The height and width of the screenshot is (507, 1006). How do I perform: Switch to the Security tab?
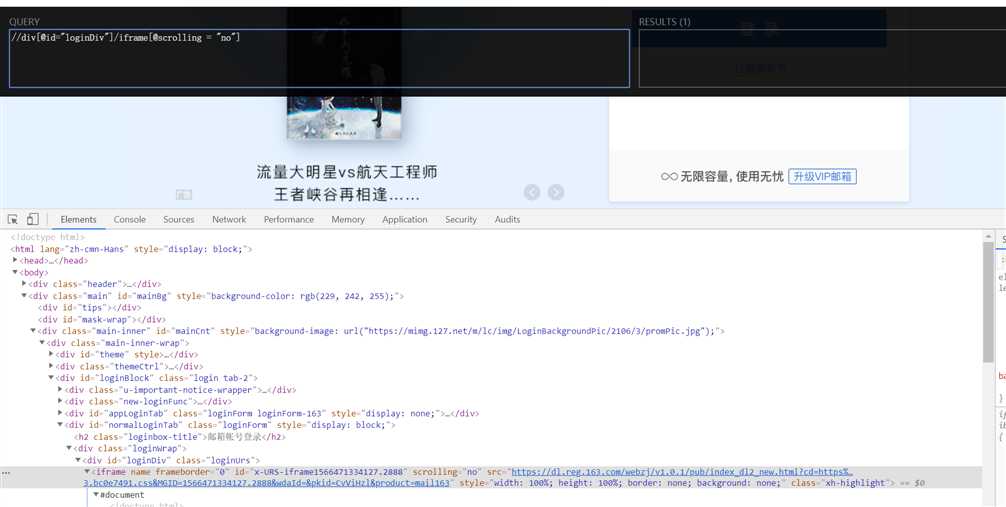point(461,219)
